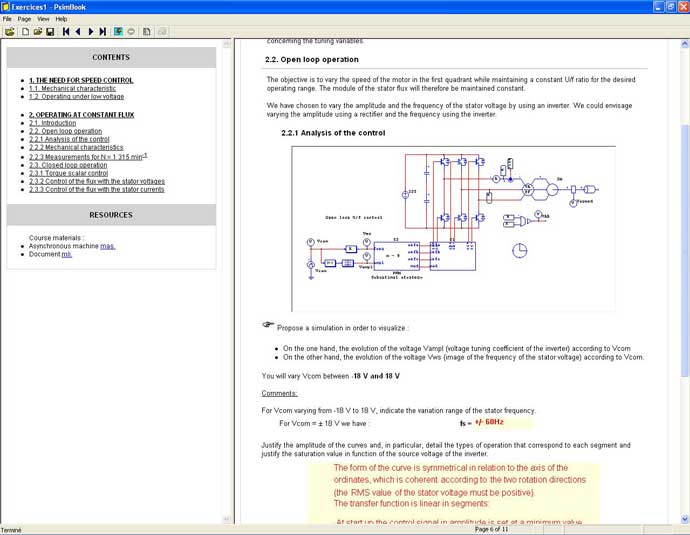Click the open loop circuit schematic image
This screenshot has height=535, width=690.
pos(453,229)
